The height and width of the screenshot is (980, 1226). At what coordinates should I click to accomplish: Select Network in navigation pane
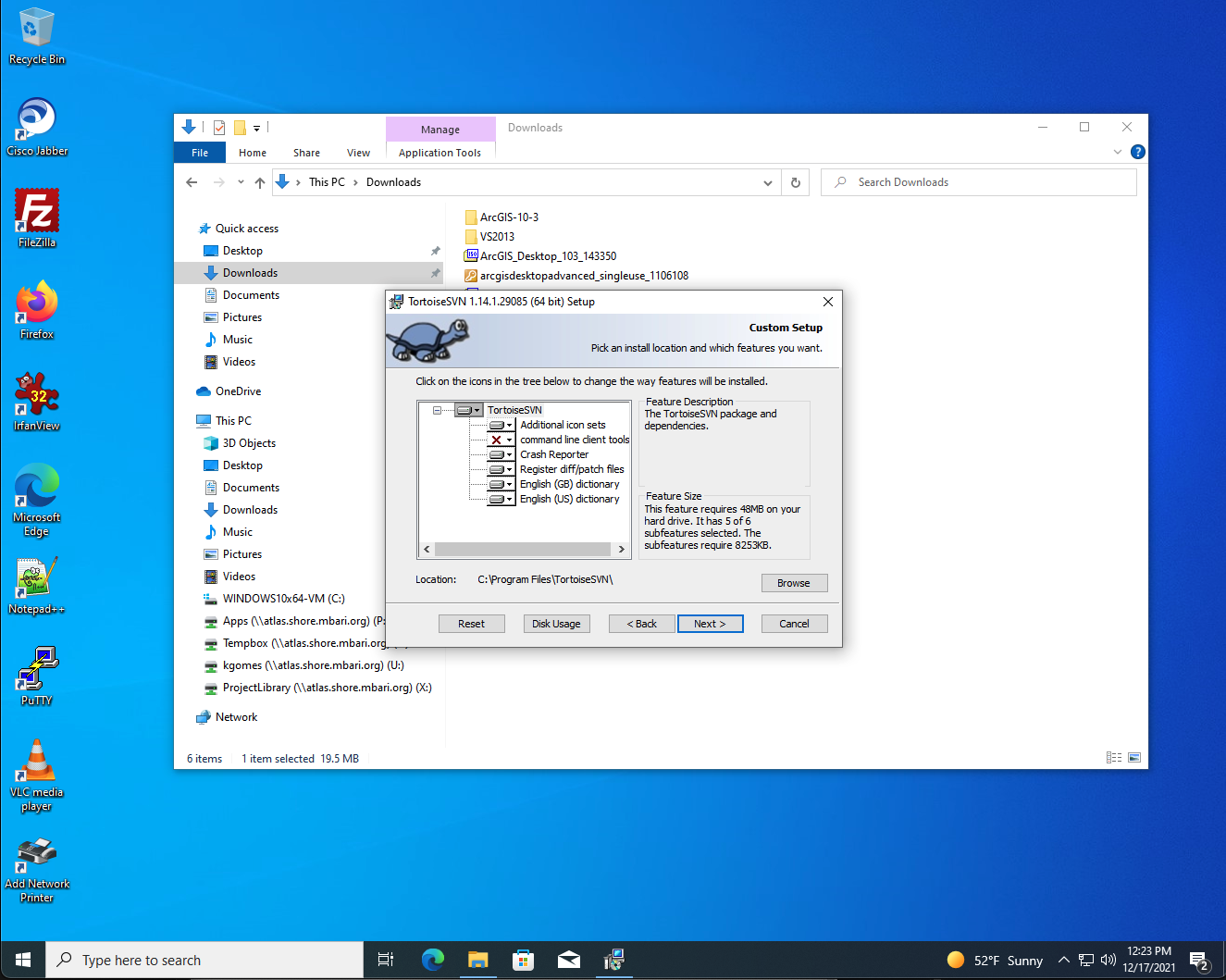click(x=236, y=717)
